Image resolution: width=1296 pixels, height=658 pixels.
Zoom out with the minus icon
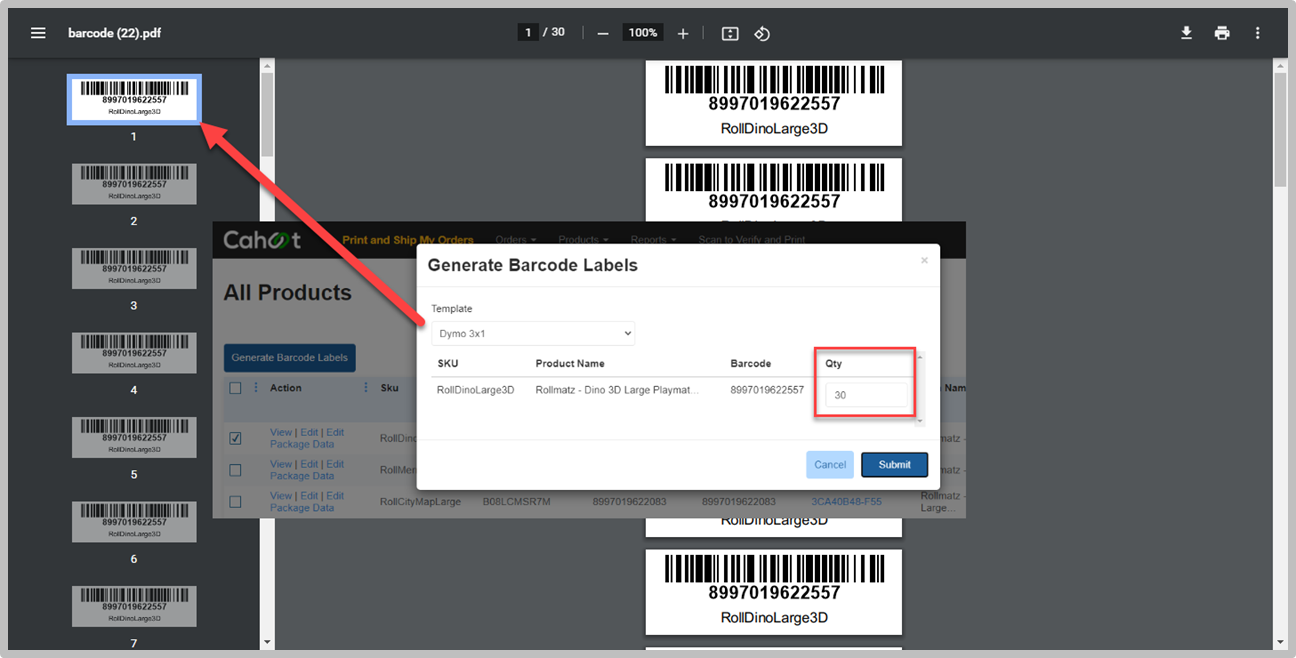603,33
